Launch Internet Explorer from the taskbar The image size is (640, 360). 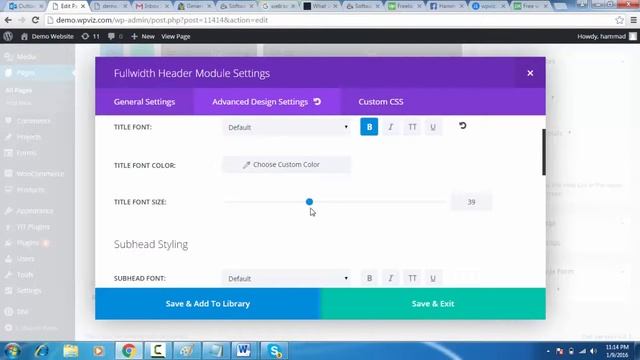point(41,351)
